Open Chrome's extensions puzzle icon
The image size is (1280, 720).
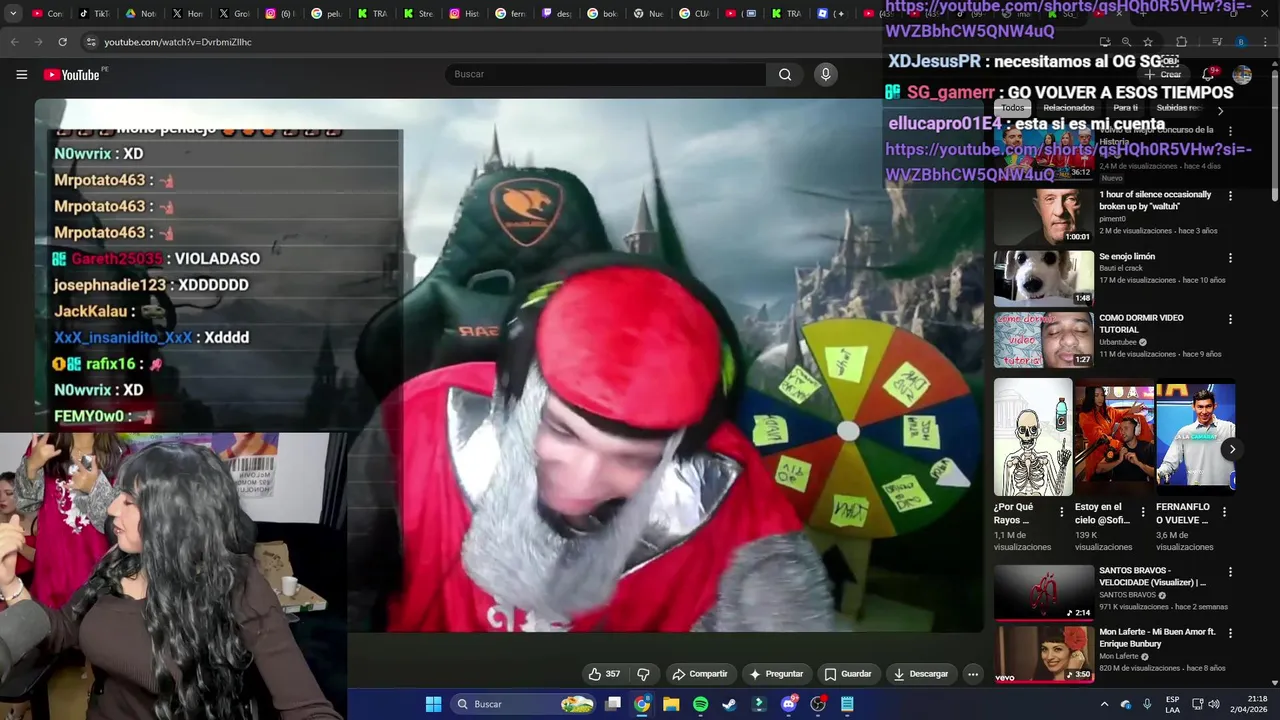click(x=1181, y=42)
